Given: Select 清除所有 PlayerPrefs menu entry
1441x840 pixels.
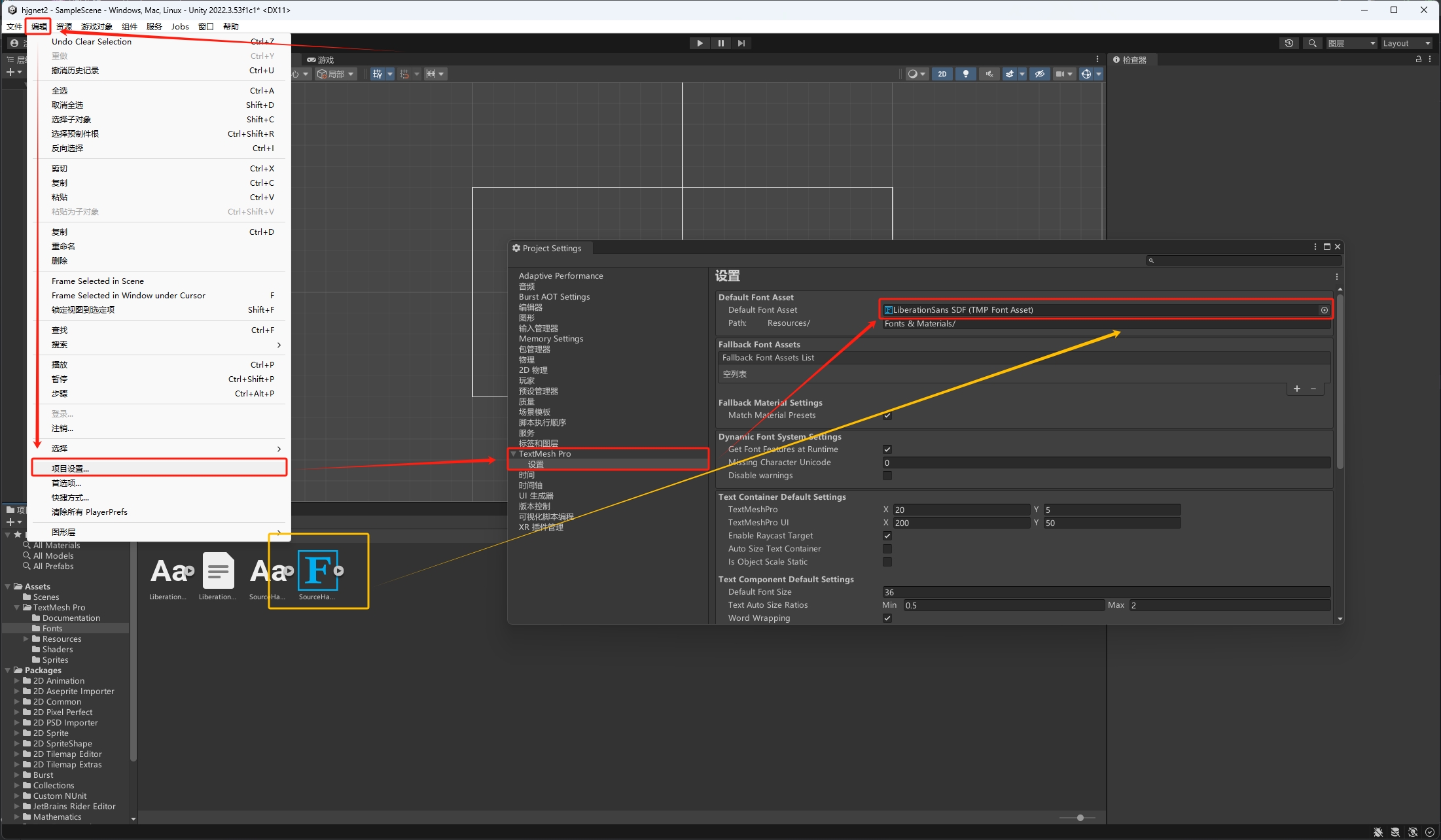Looking at the screenshot, I should (159, 512).
